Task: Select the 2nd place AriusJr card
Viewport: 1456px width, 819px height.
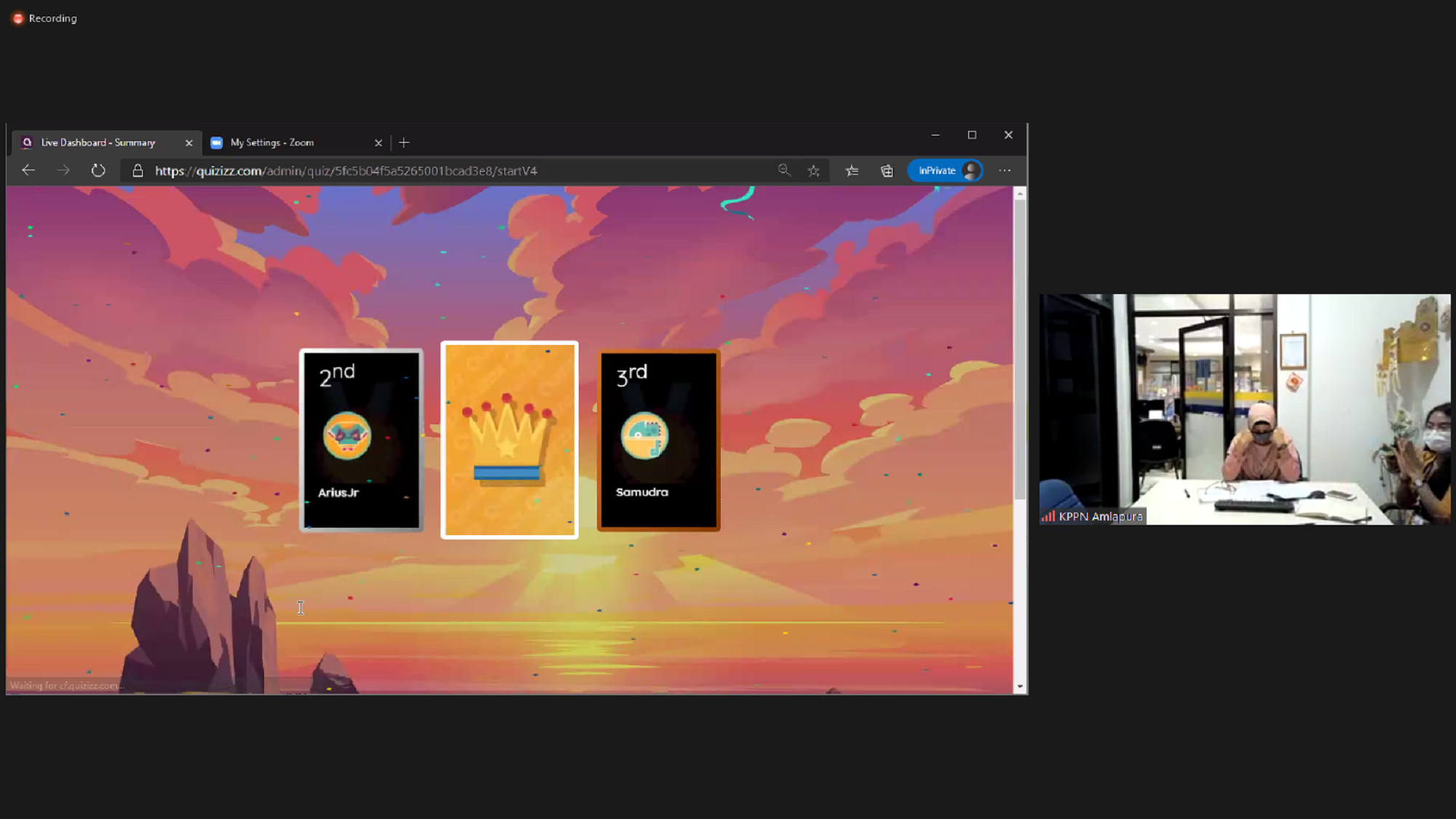Action: tap(361, 440)
